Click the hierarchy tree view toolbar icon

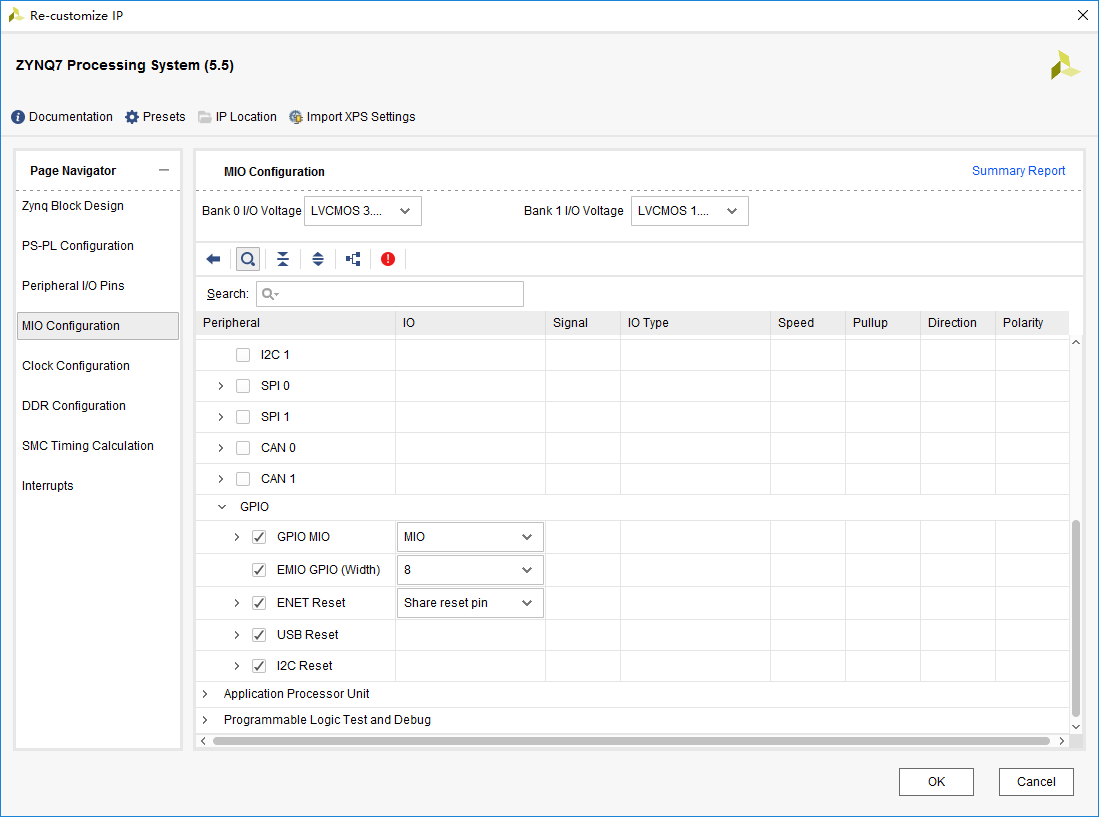click(353, 259)
